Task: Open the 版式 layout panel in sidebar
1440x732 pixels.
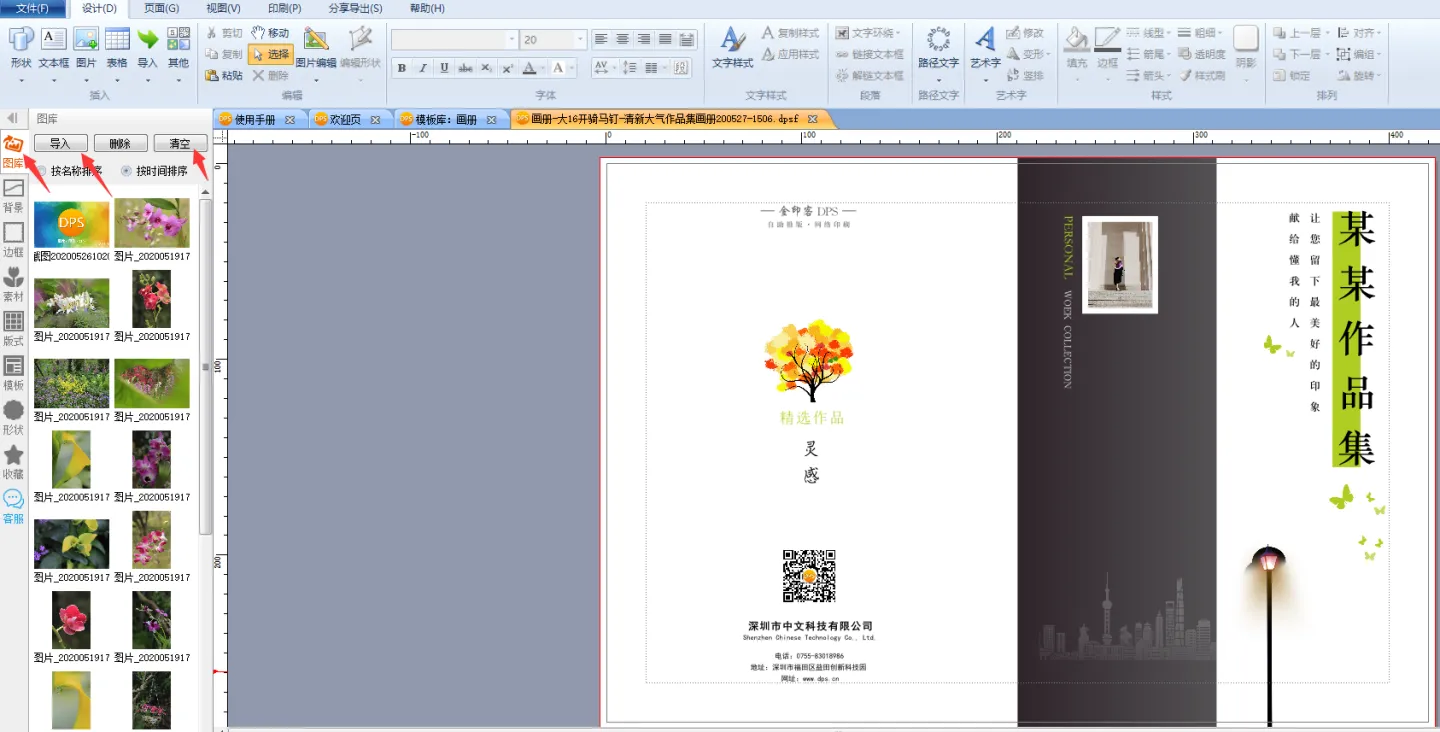Action: coord(14,329)
